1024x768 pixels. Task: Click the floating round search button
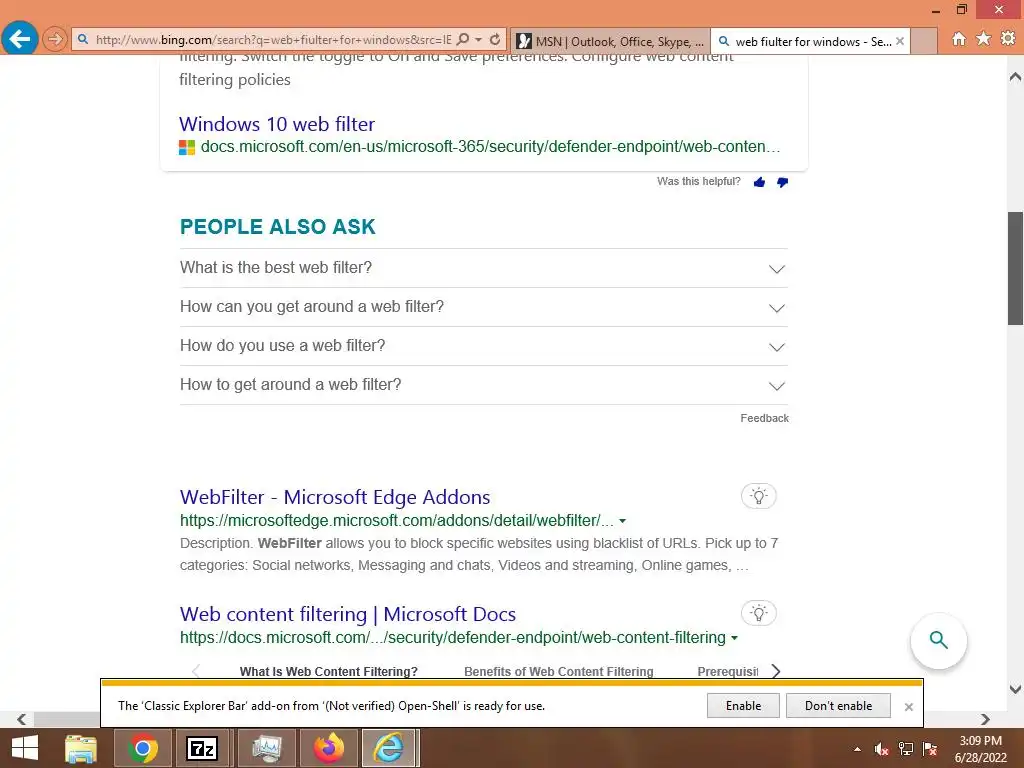point(938,641)
